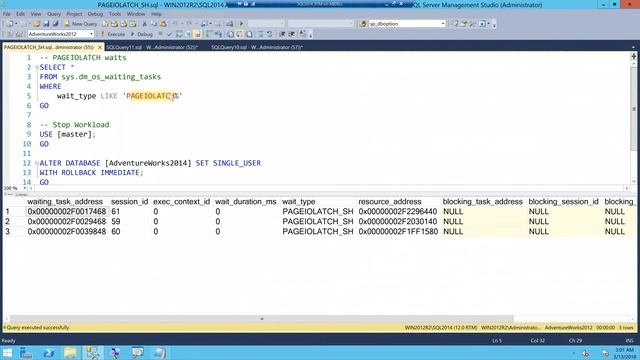Image resolution: width=640 pixels, height=360 pixels.
Task: Click the resource_address column header
Action: (x=390, y=202)
